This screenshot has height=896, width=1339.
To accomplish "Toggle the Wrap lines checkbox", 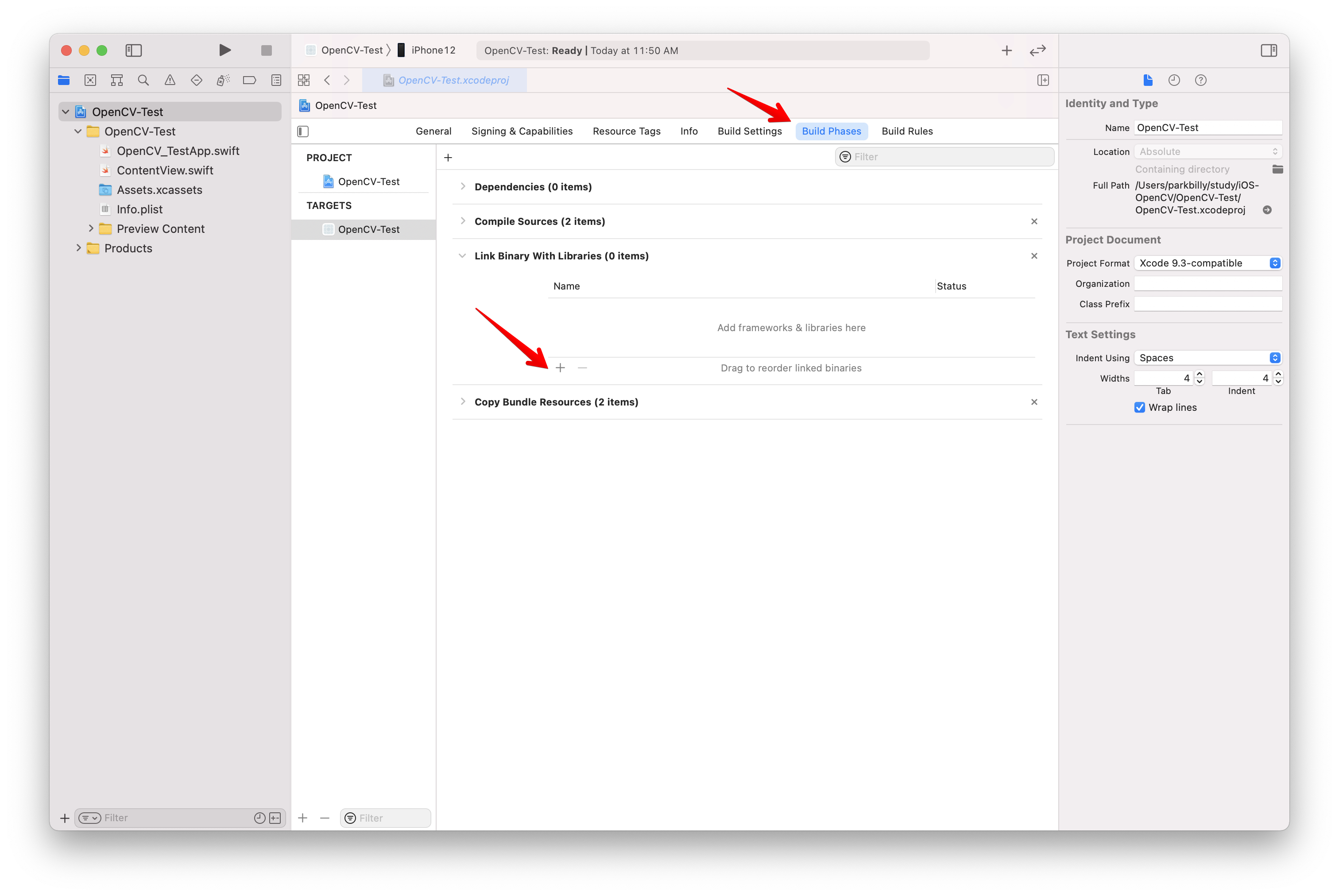I will point(1140,407).
